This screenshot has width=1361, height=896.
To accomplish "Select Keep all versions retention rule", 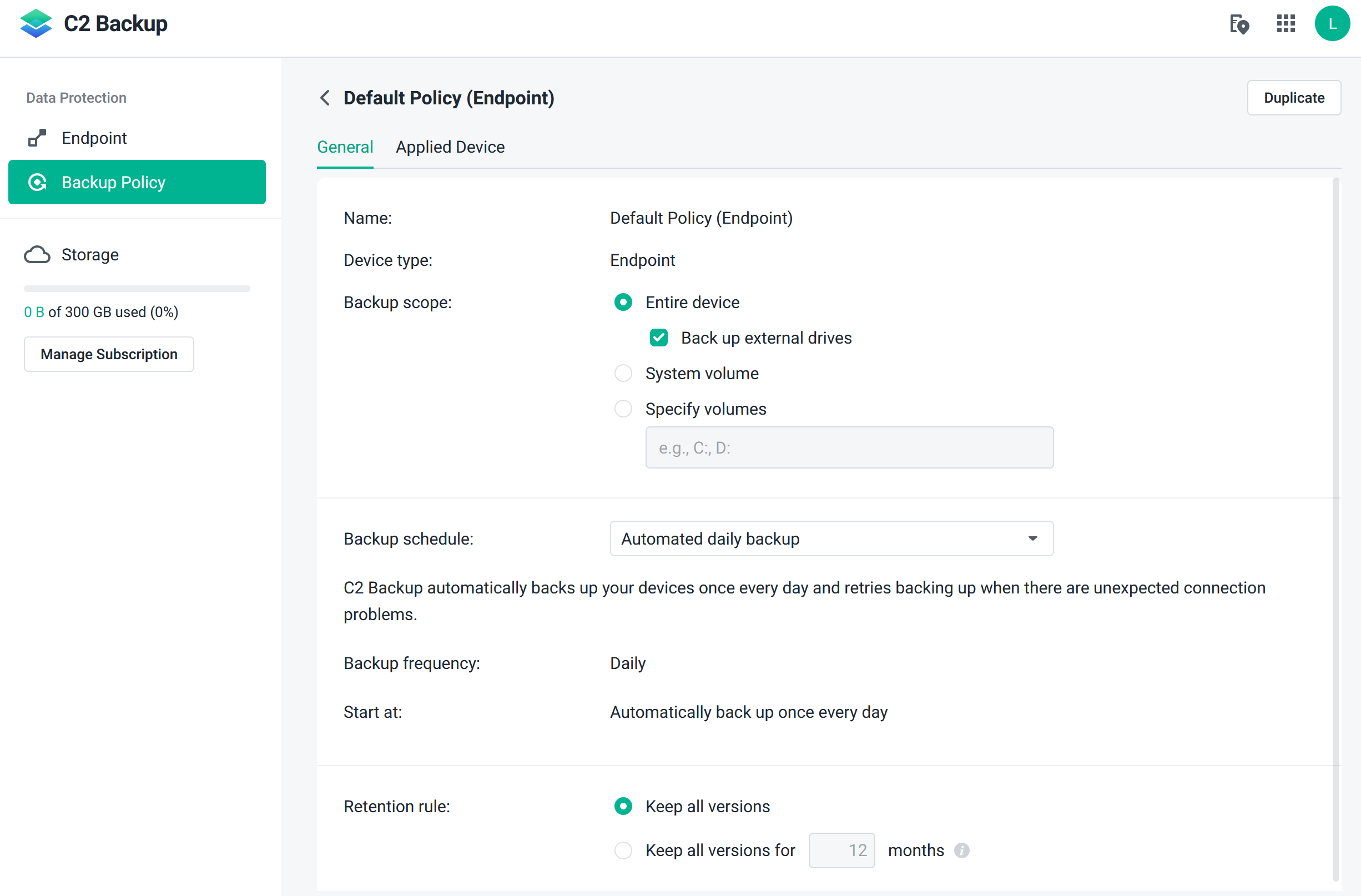I will (x=623, y=806).
